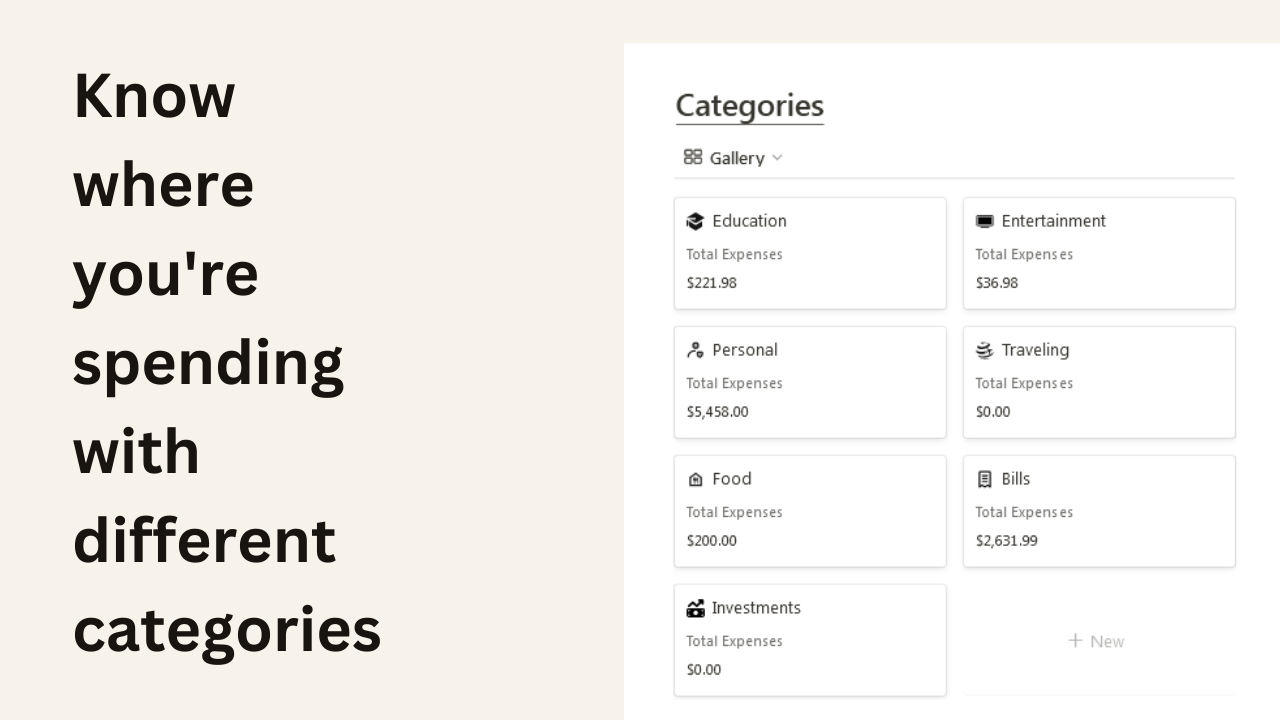Open the Education card
This screenshot has width=1280, height=720.
point(810,253)
